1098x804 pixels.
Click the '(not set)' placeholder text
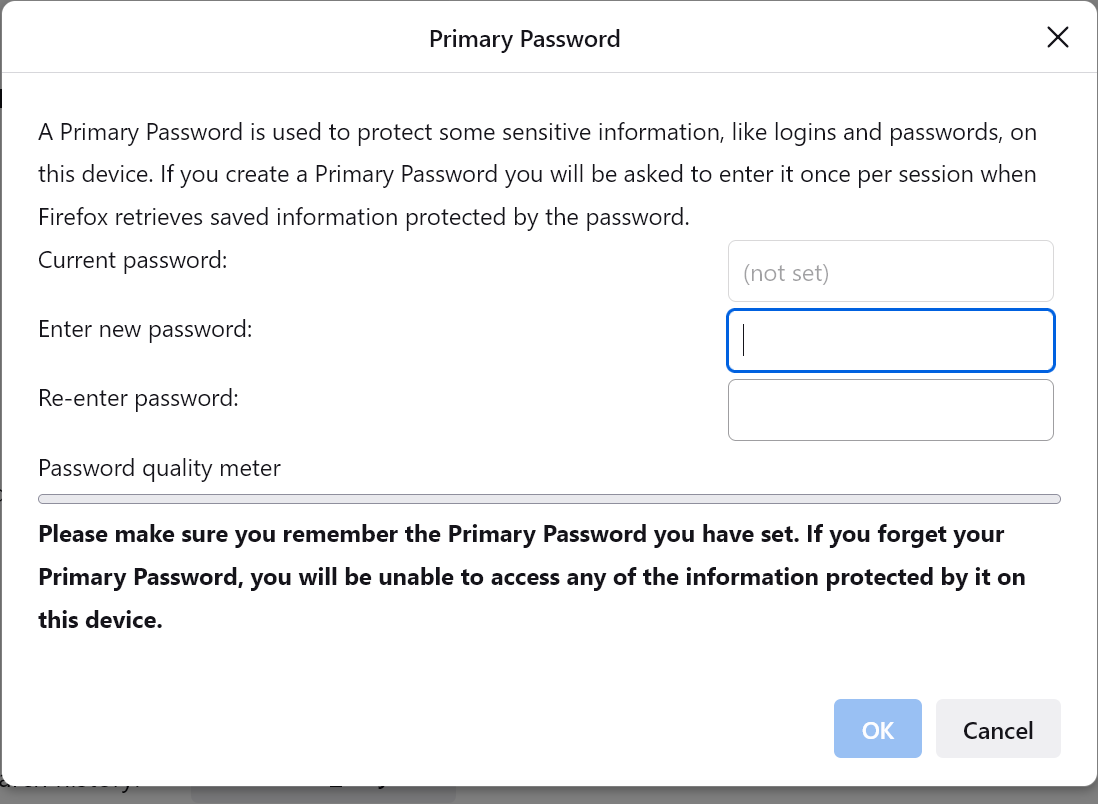[786, 272]
